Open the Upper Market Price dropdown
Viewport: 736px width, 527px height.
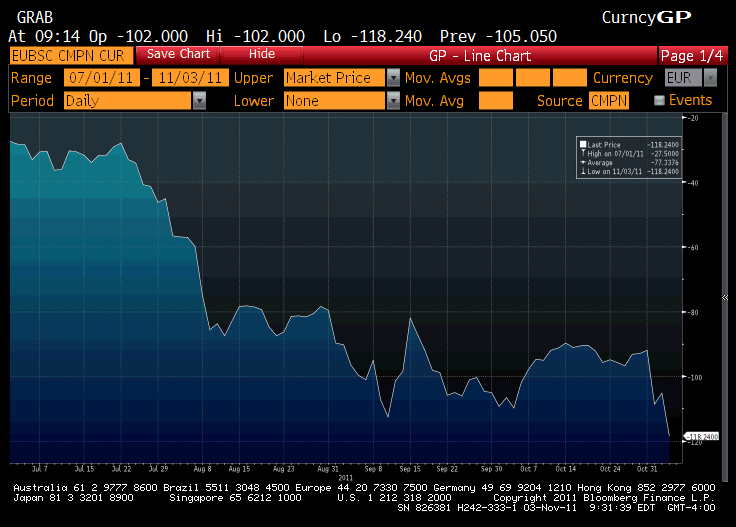[393, 77]
